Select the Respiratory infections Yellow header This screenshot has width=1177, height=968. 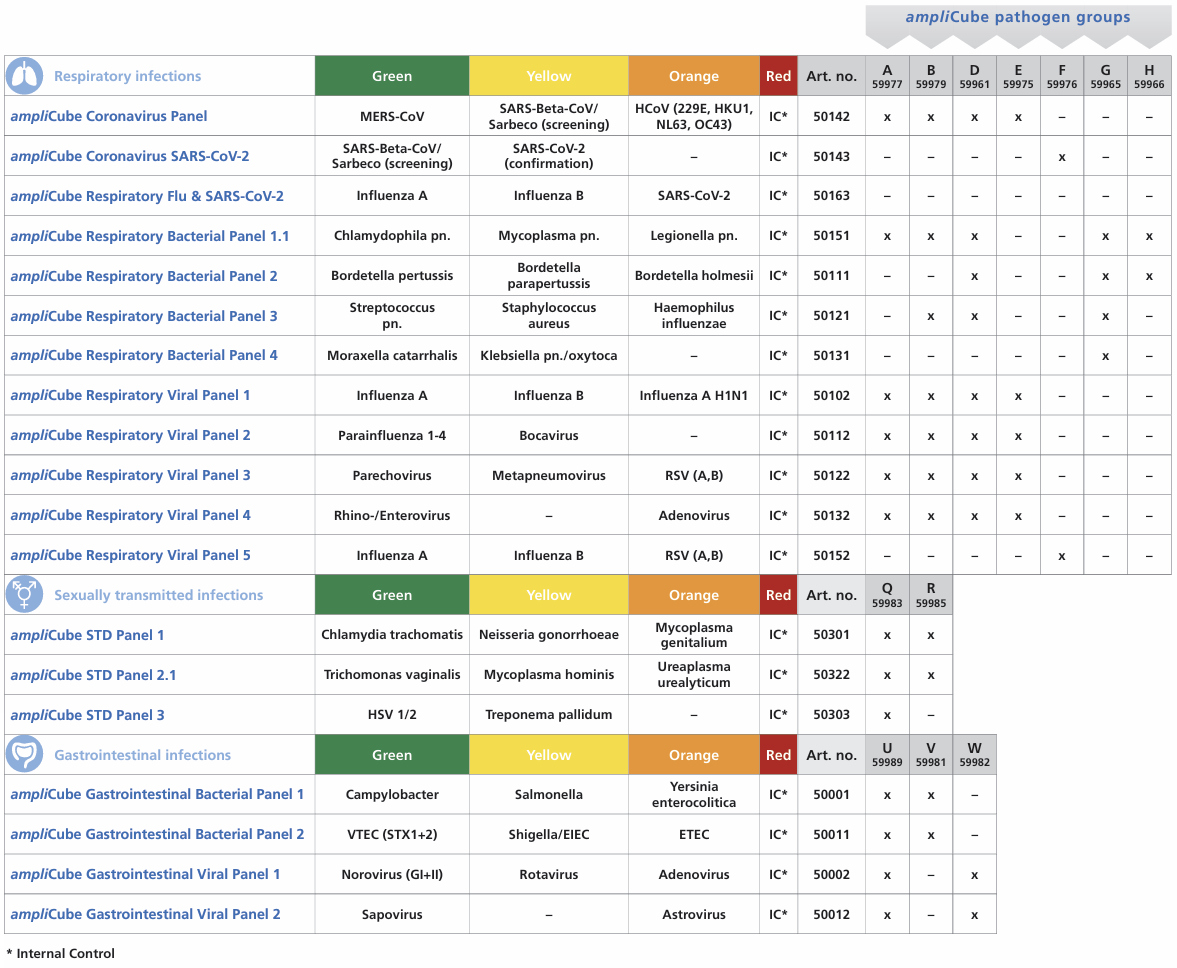pyautogui.click(x=549, y=76)
